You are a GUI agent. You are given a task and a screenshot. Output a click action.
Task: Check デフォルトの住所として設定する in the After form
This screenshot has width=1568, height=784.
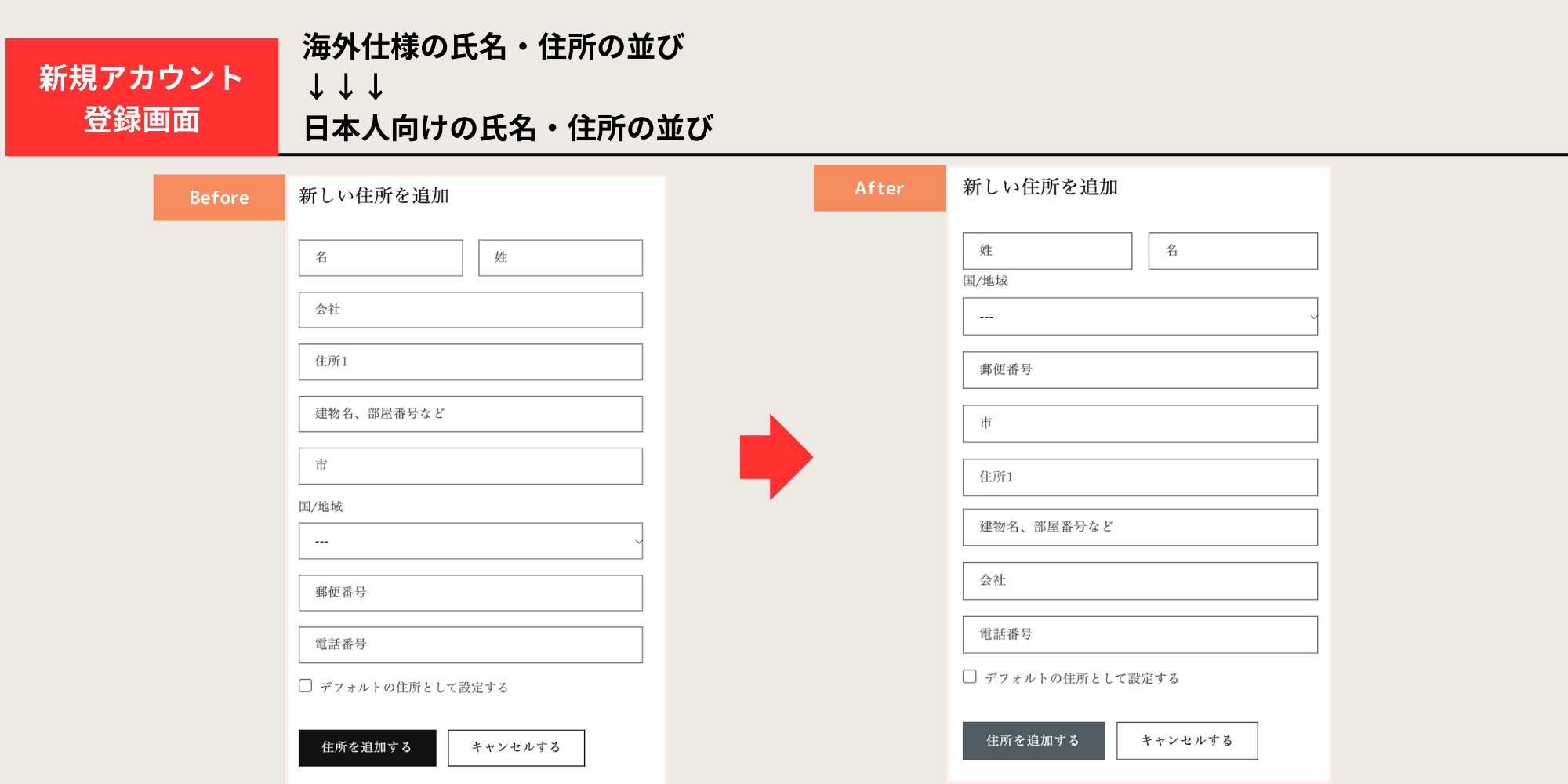pyautogui.click(x=969, y=676)
